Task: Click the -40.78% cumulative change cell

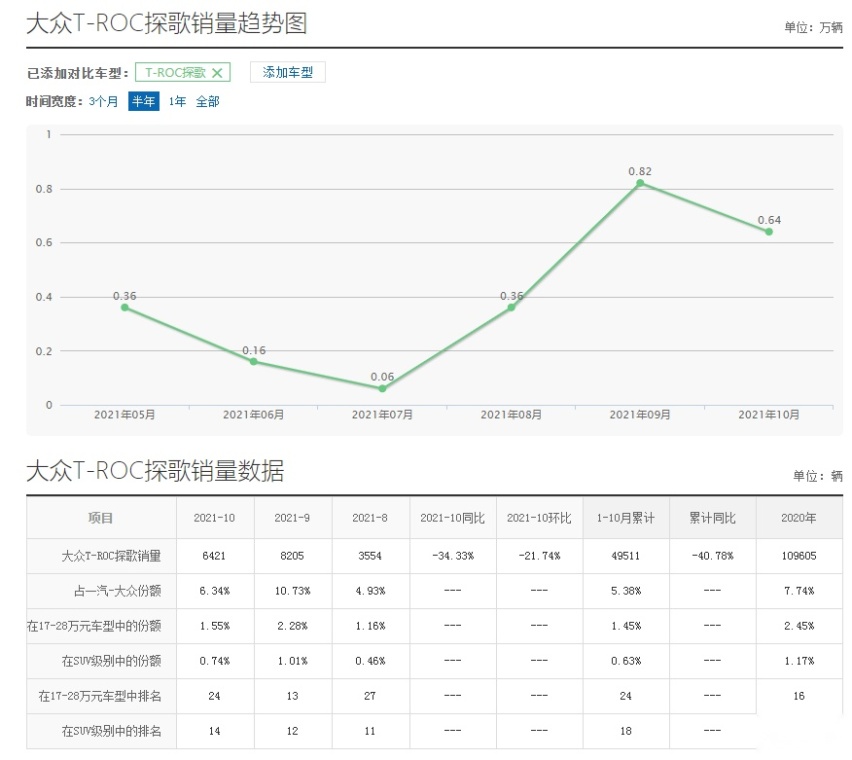Action: tap(712, 556)
